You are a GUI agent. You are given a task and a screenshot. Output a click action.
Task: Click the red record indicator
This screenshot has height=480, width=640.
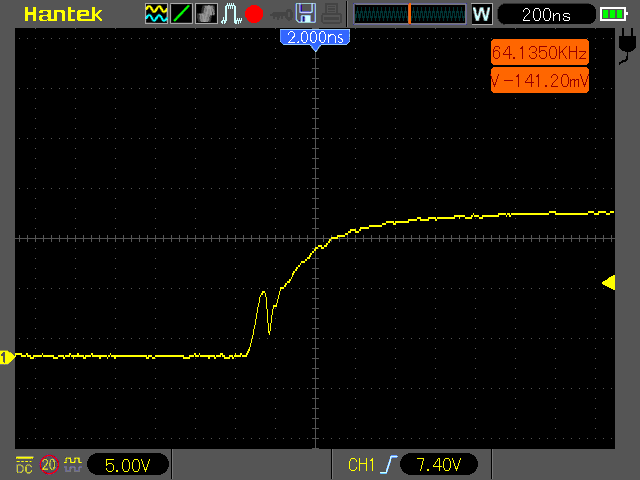254,14
